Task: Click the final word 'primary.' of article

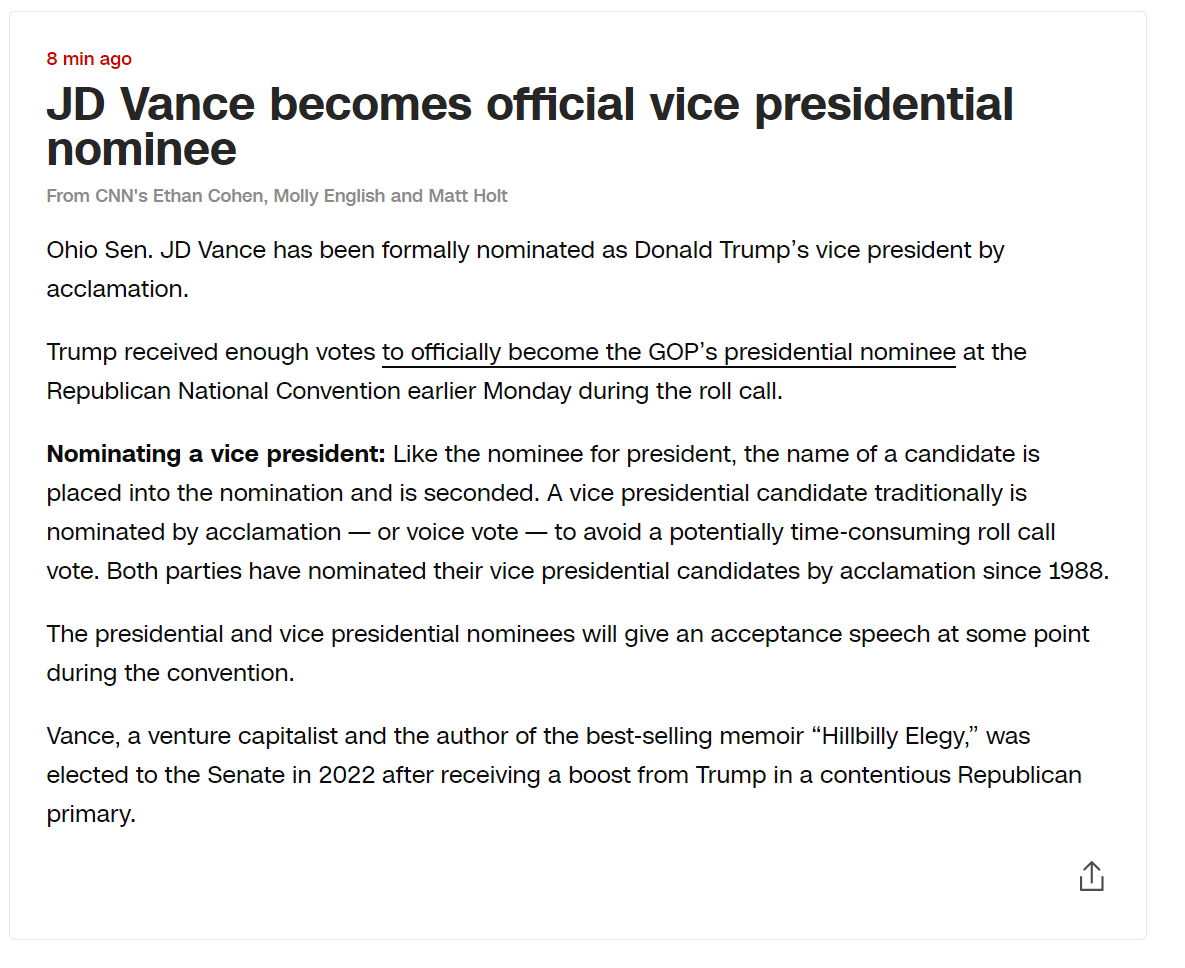Action: click(91, 815)
